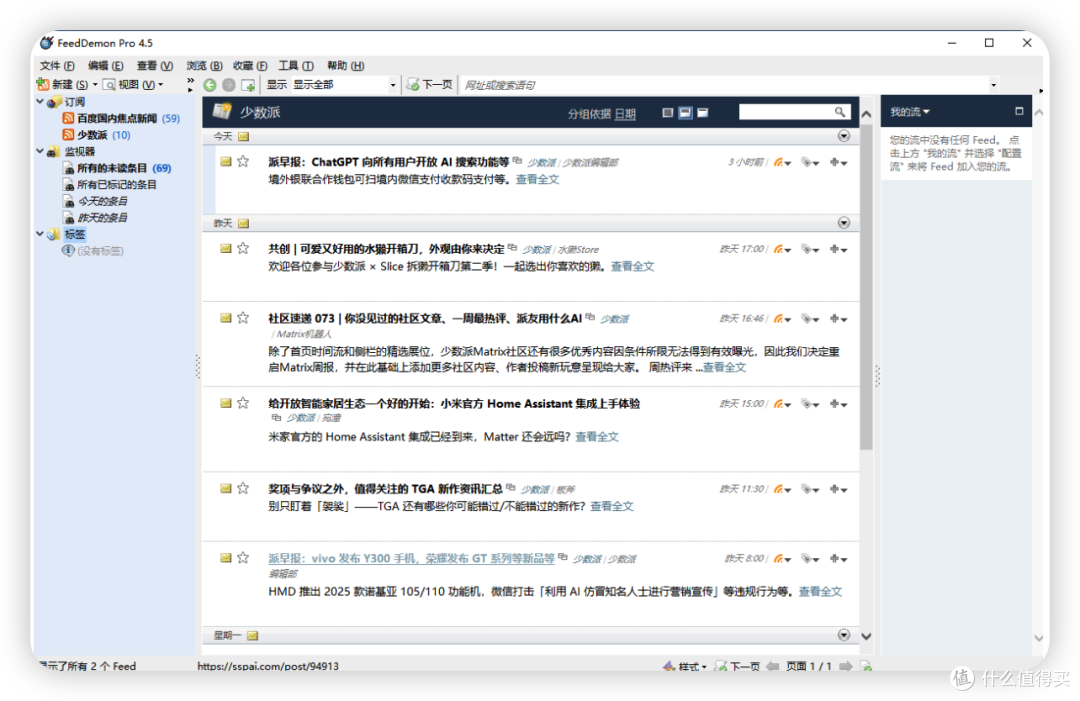Click 下一页 in the top toolbar

430,85
